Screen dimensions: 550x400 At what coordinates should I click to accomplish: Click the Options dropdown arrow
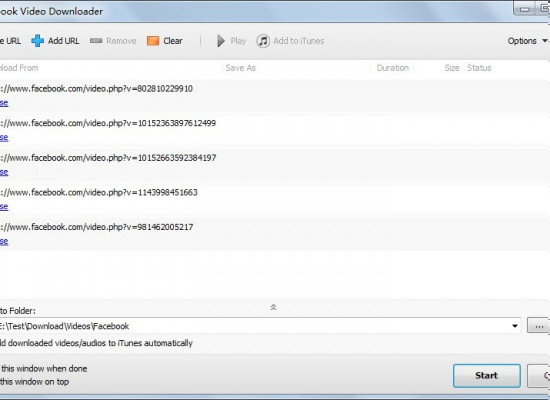click(x=545, y=41)
